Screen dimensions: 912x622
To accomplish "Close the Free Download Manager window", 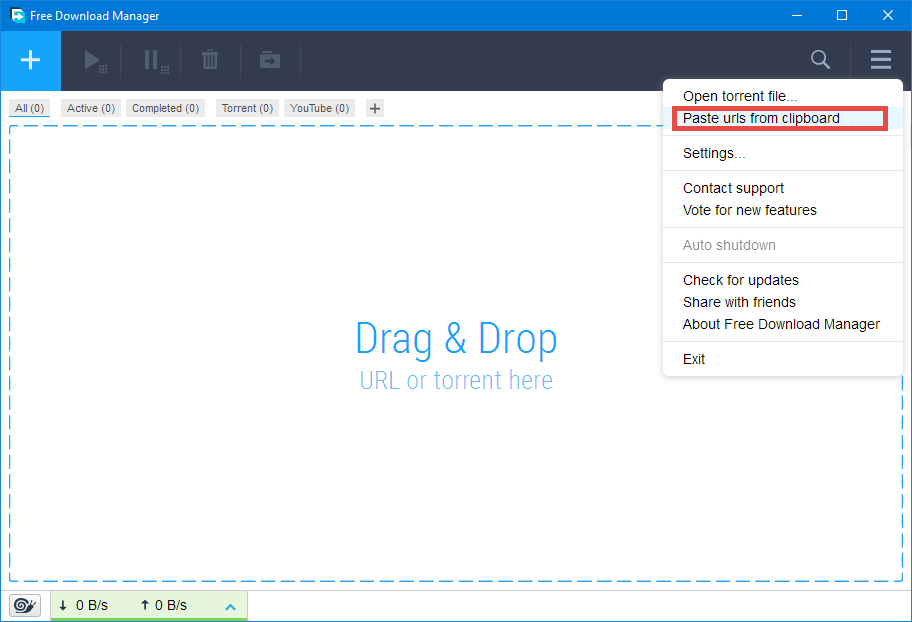I will (x=888, y=15).
